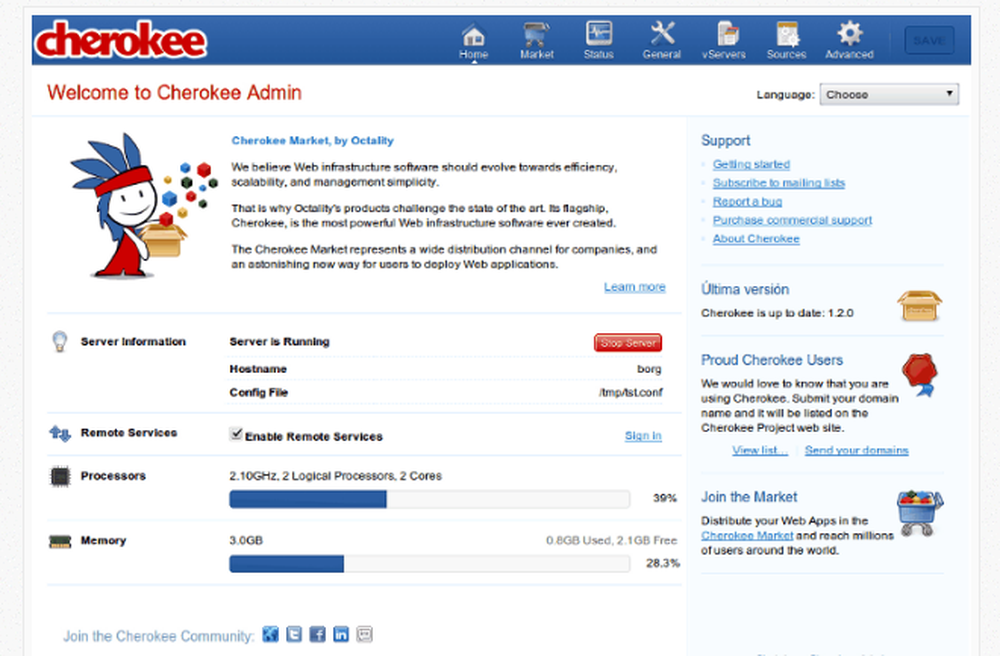Click the Cherokee logo
The height and width of the screenshot is (656, 1000).
point(121,40)
